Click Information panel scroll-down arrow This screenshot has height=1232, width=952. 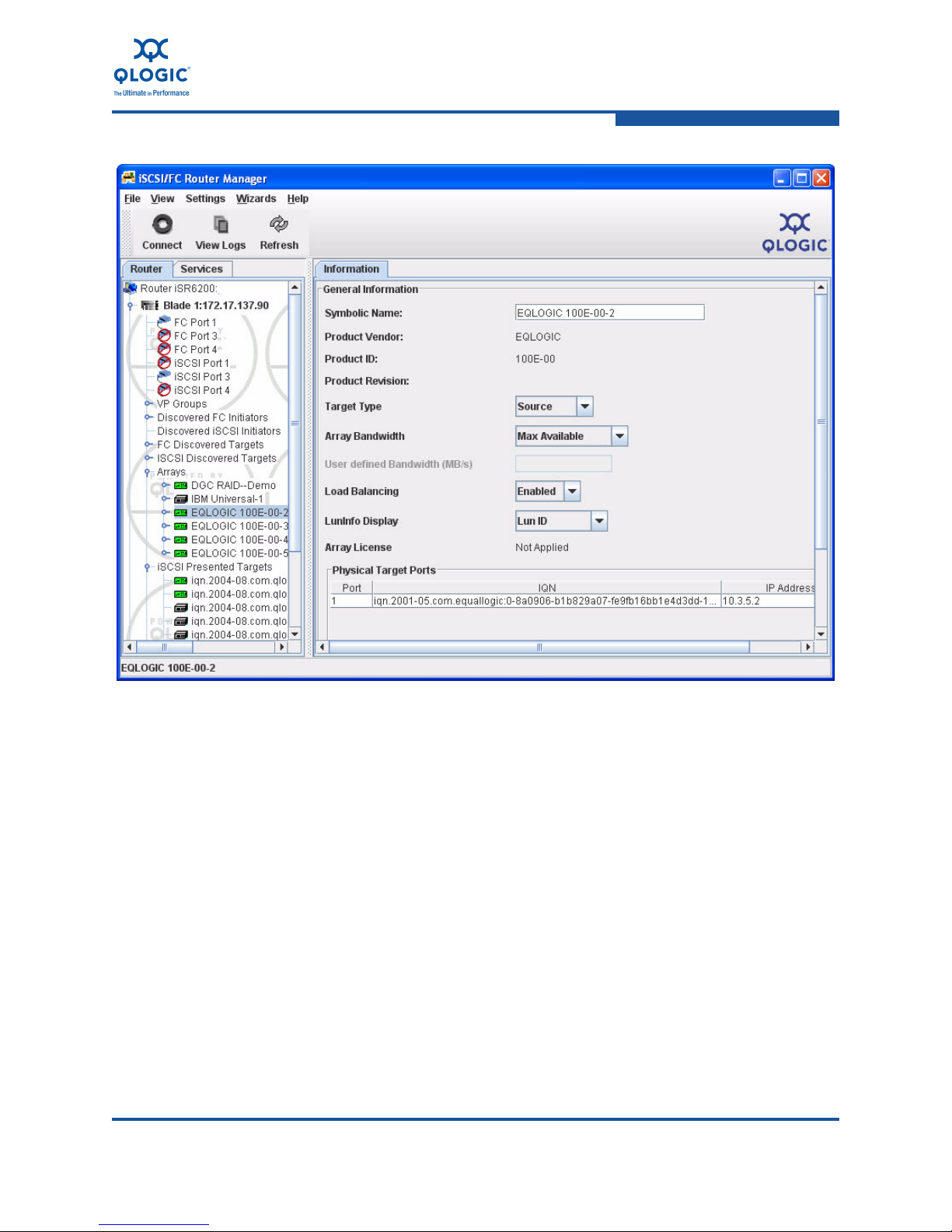(x=821, y=634)
